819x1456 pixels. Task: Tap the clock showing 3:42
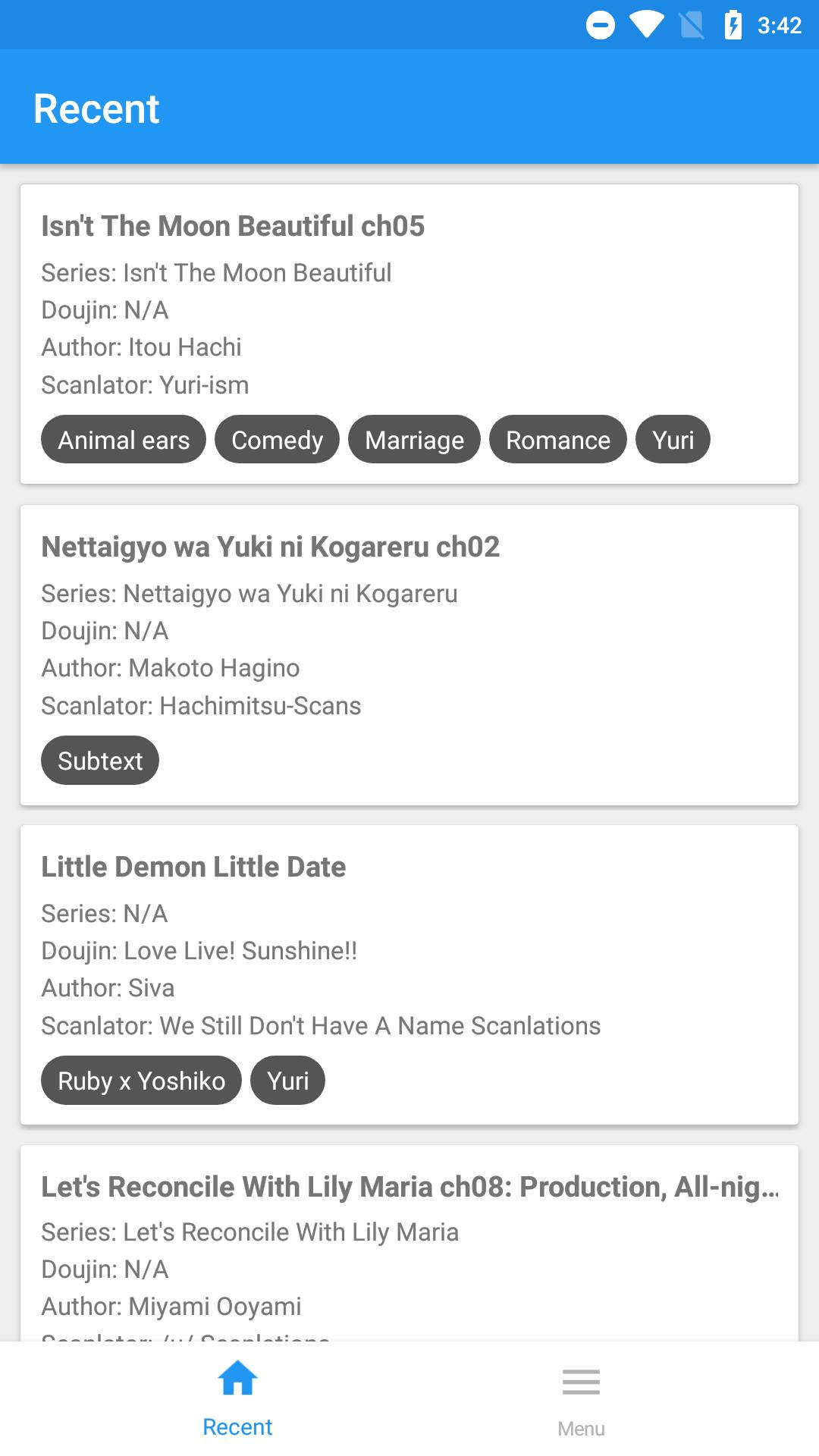779,26
